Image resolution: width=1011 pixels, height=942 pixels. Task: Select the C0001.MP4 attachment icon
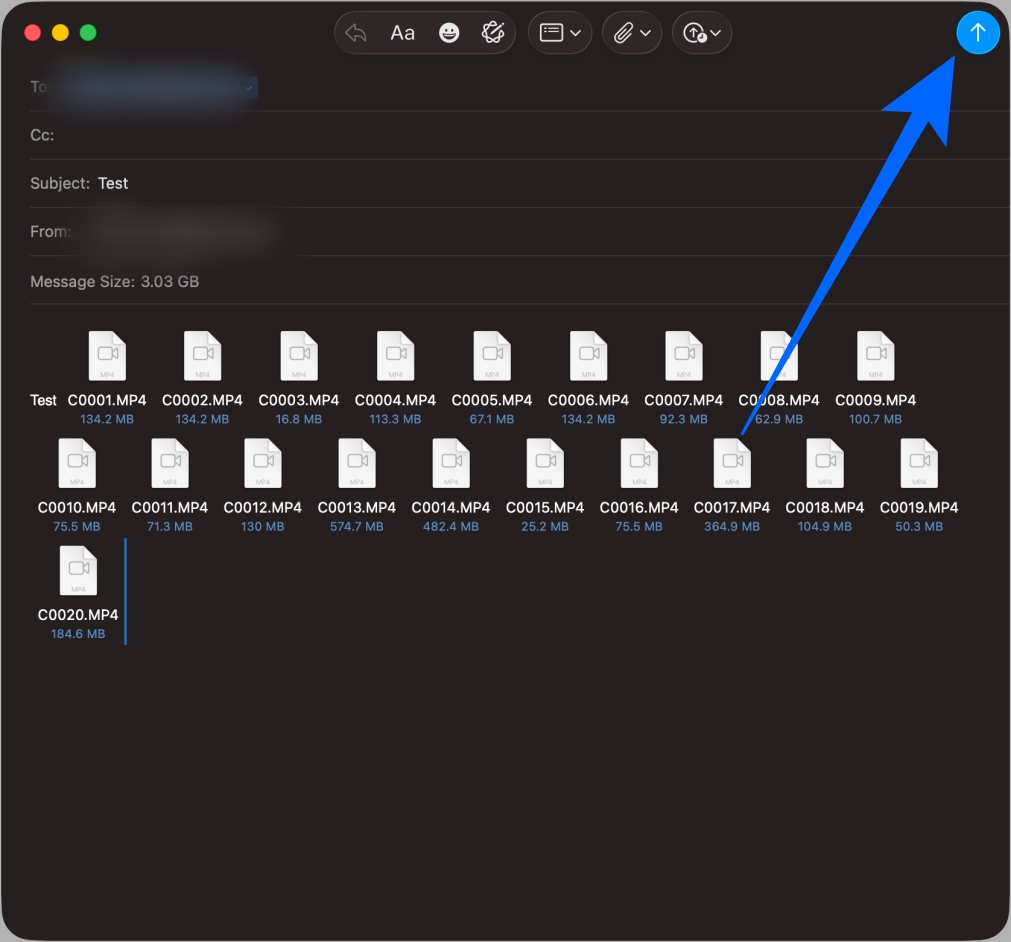pos(107,355)
